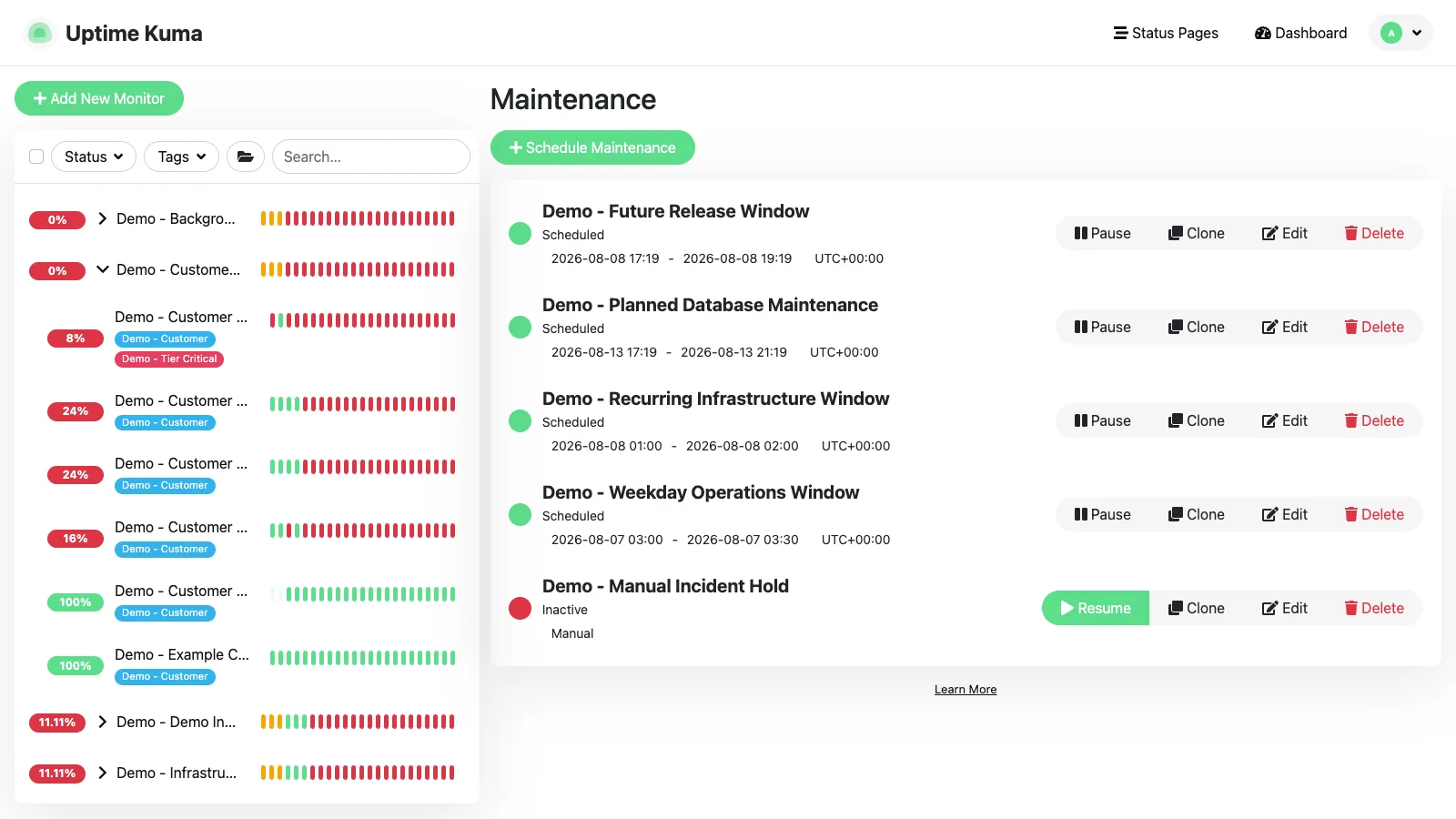Click the Uptime Kuma logo icon

[x=39, y=34]
